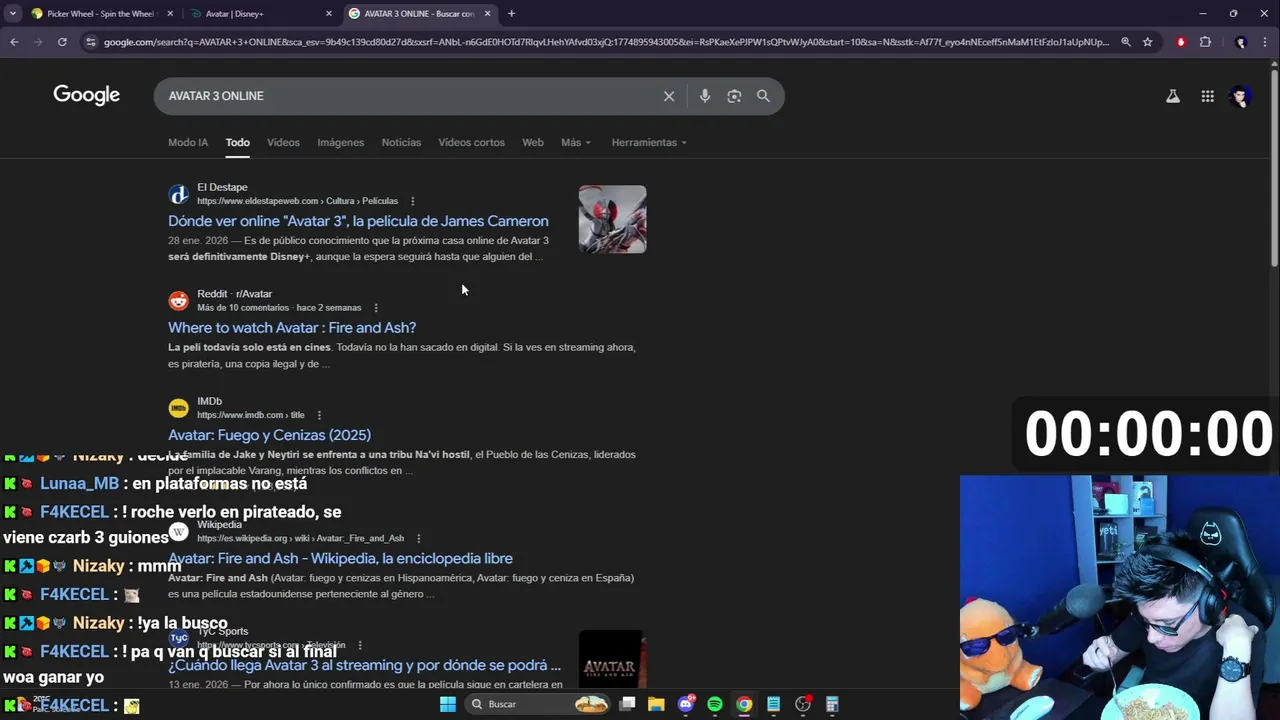Open 'Where to watch Avatar: Fire and Ash?' link
The image size is (1280, 720).
292,328
